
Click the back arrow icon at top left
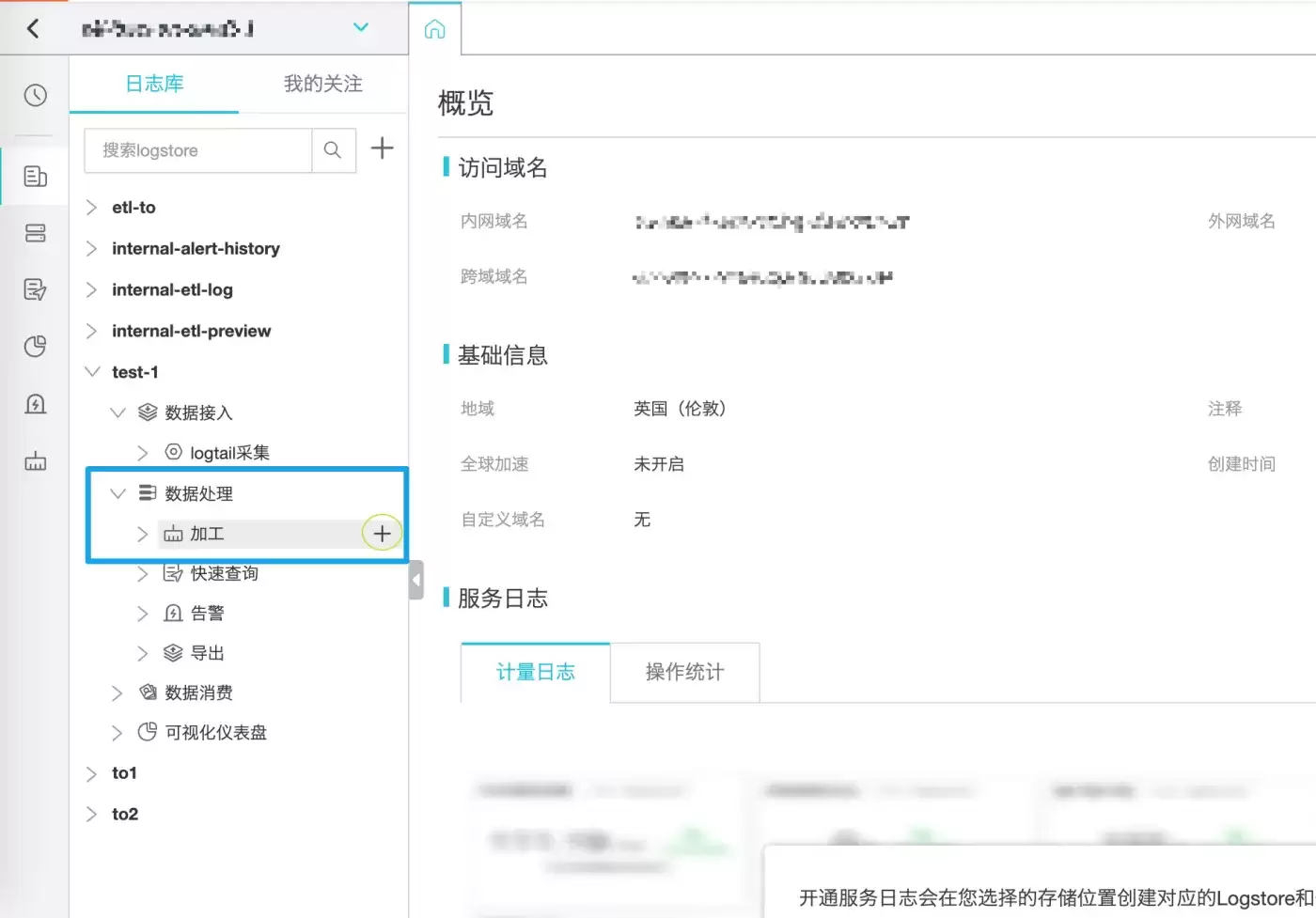tap(34, 28)
